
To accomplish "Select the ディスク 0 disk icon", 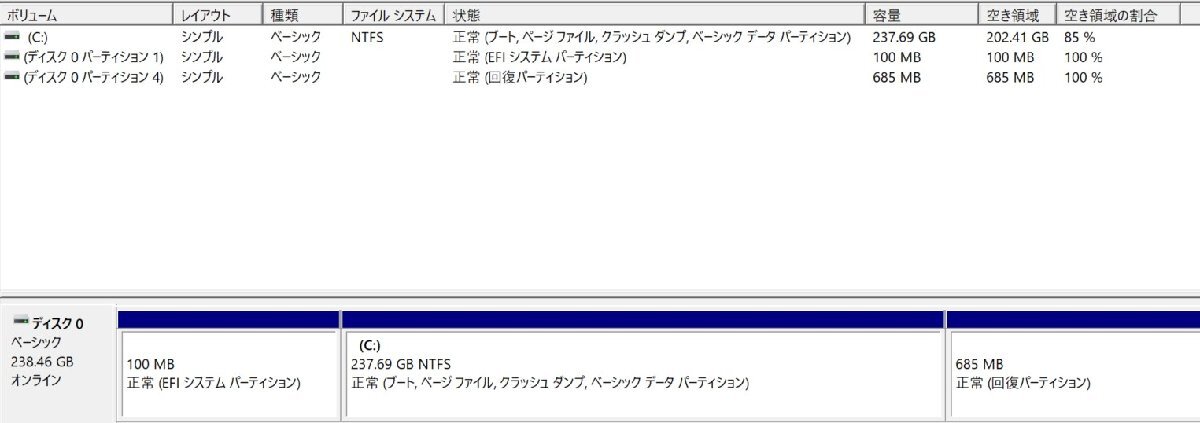I will click(20, 323).
